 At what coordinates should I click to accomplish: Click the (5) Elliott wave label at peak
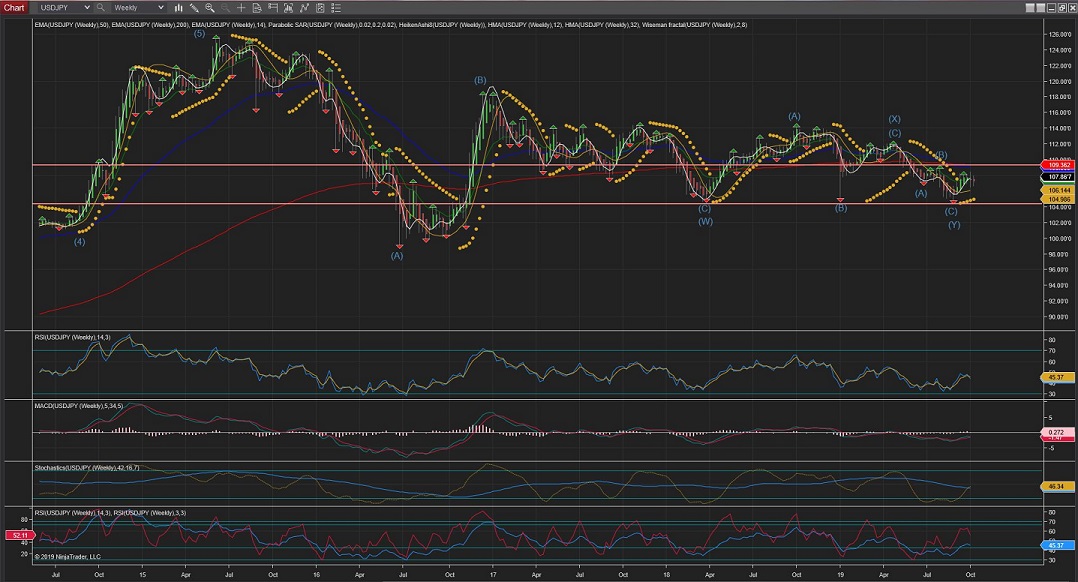pos(200,34)
